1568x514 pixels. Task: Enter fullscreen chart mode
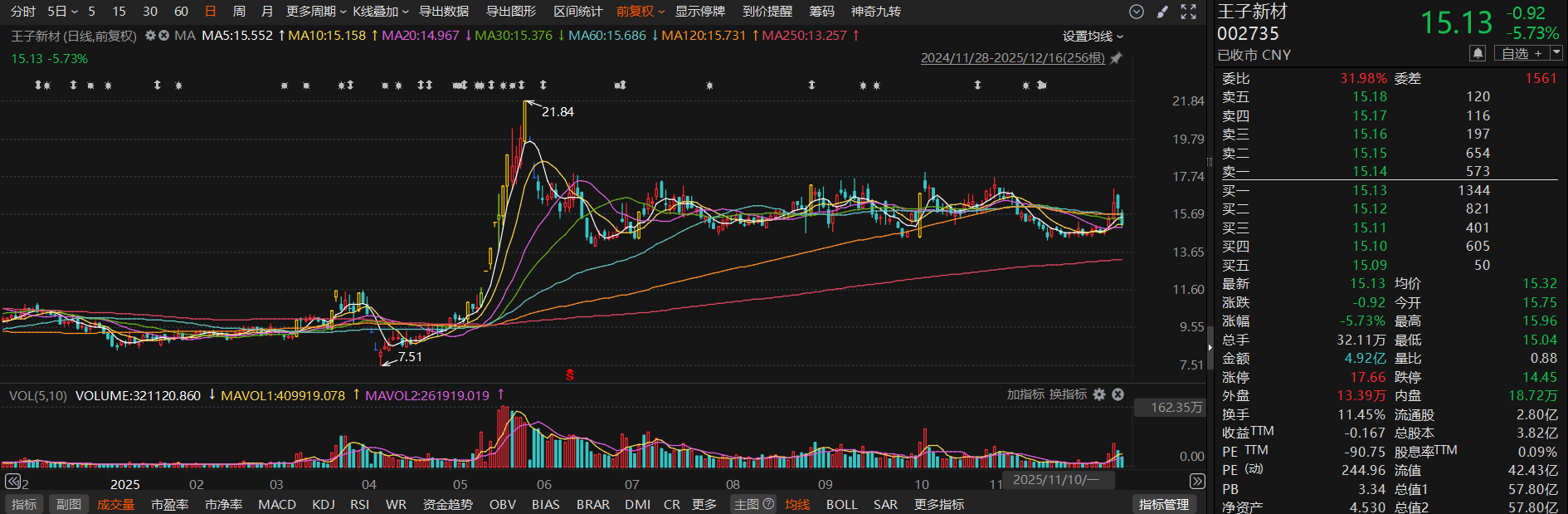coord(1188,12)
